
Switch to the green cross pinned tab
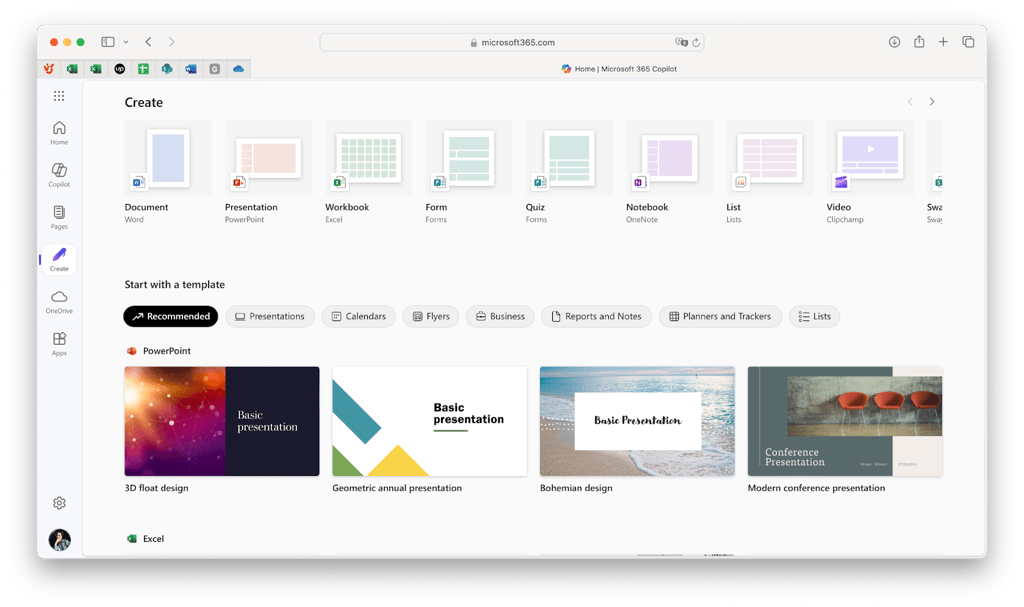coord(143,69)
